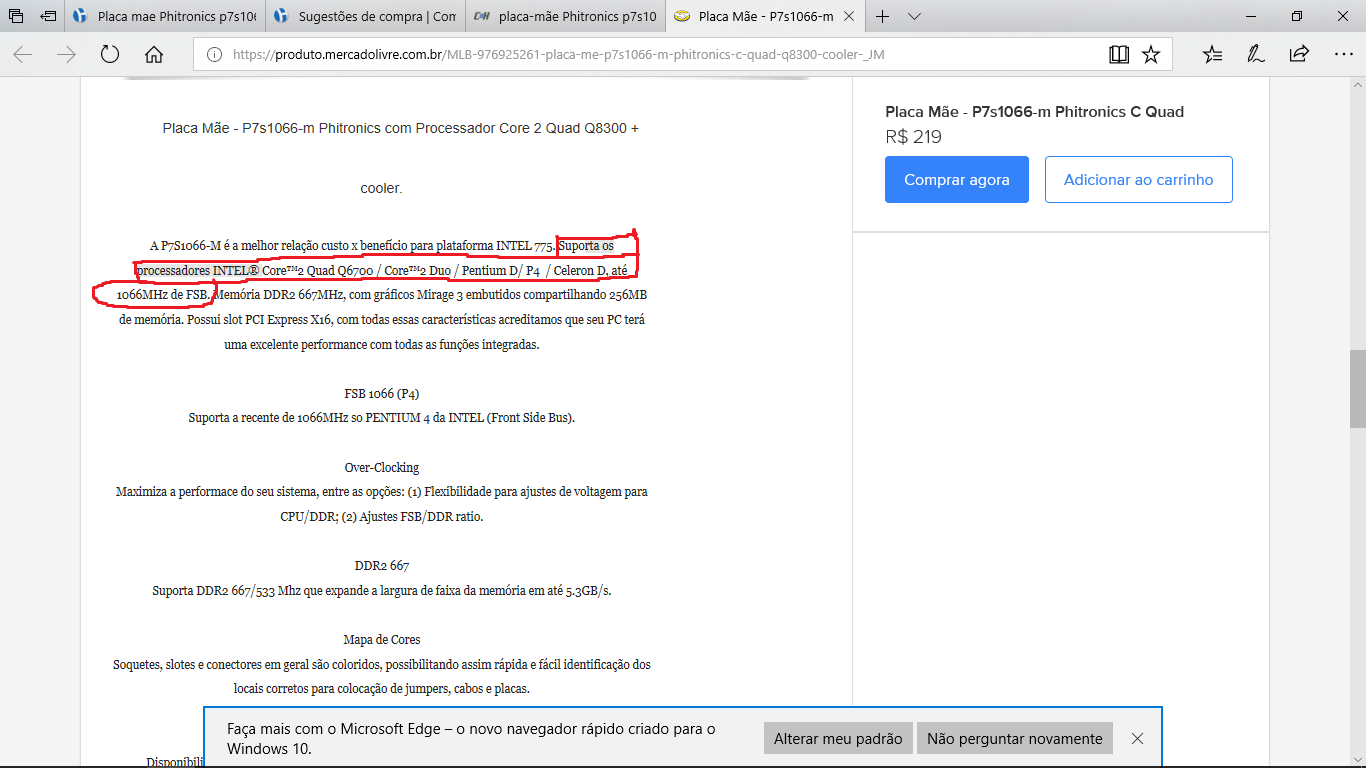
Task: Switch to placa-mãe Phitronics p7s10 tab
Action: click(565, 16)
